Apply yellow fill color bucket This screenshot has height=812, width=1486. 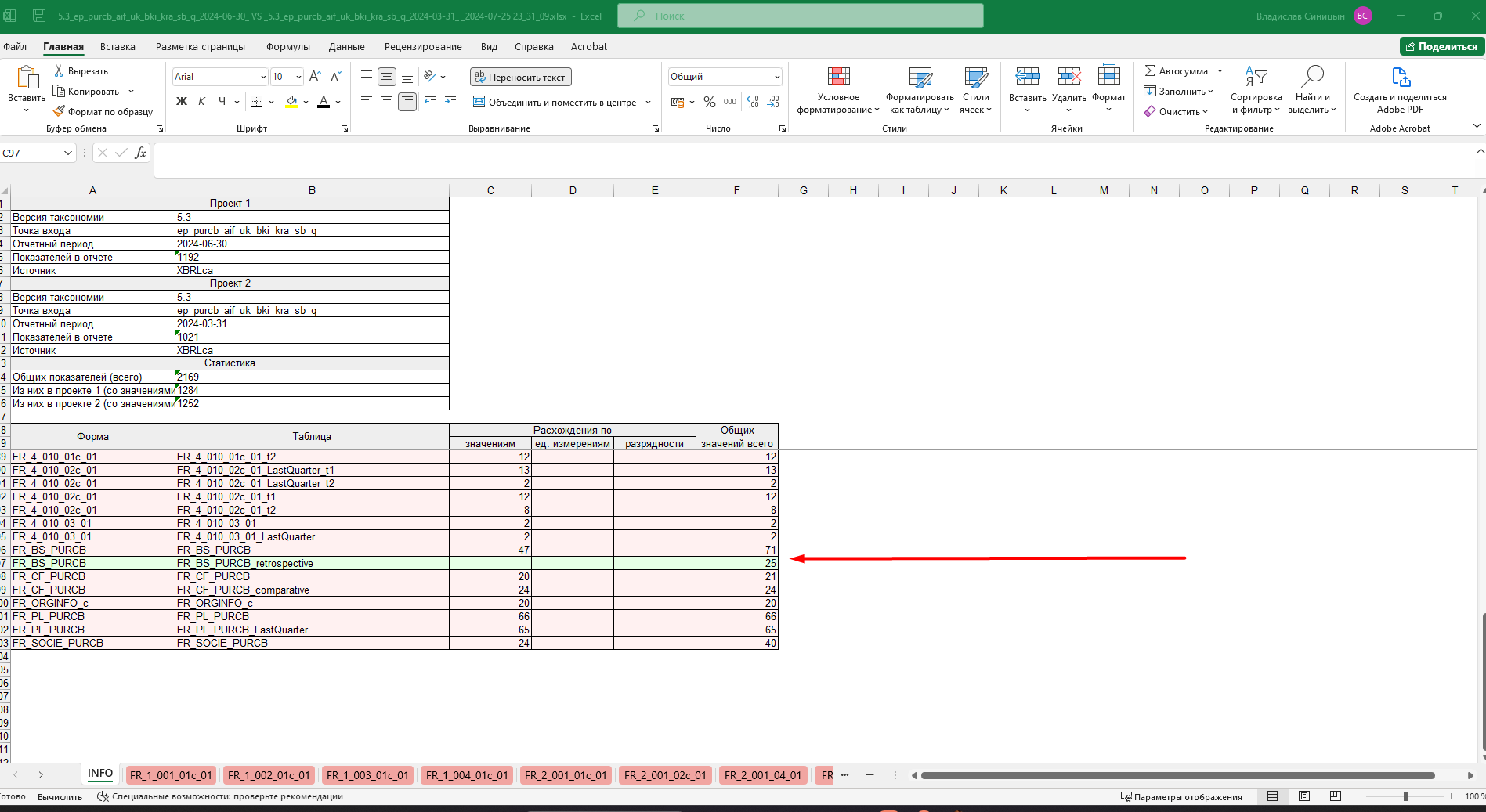pos(291,102)
